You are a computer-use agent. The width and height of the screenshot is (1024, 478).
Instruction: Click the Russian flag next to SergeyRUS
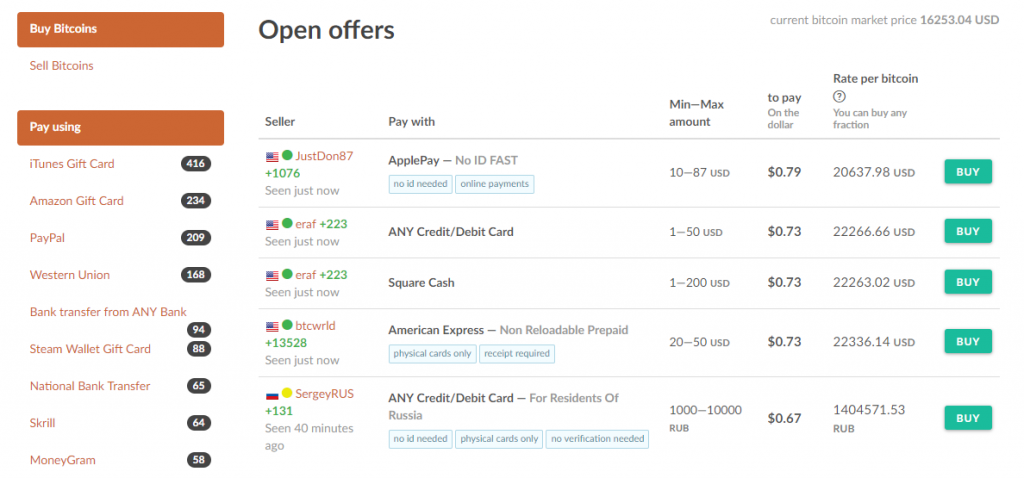click(x=272, y=394)
